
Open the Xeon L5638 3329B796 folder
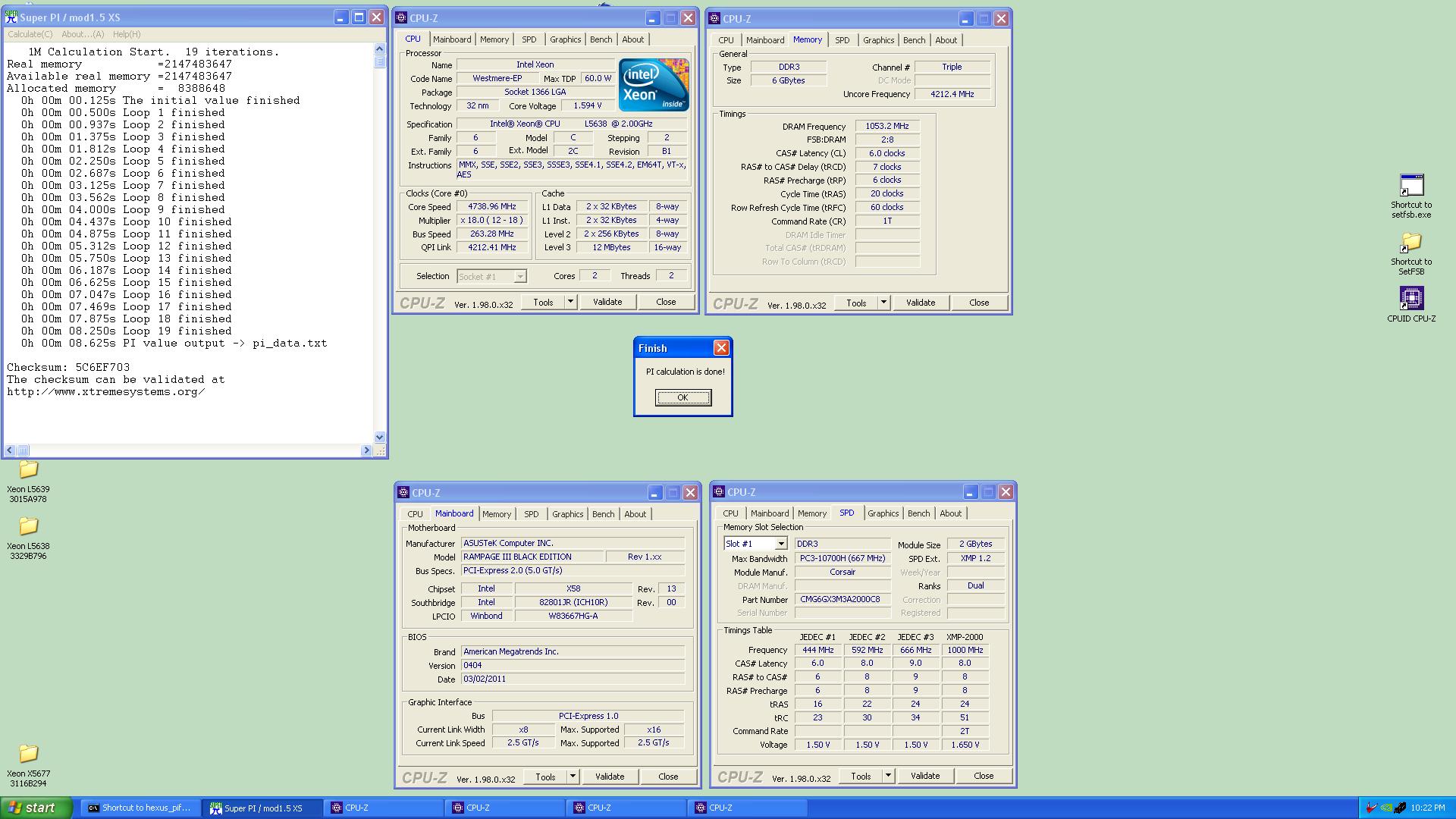pyautogui.click(x=28, y=538)
